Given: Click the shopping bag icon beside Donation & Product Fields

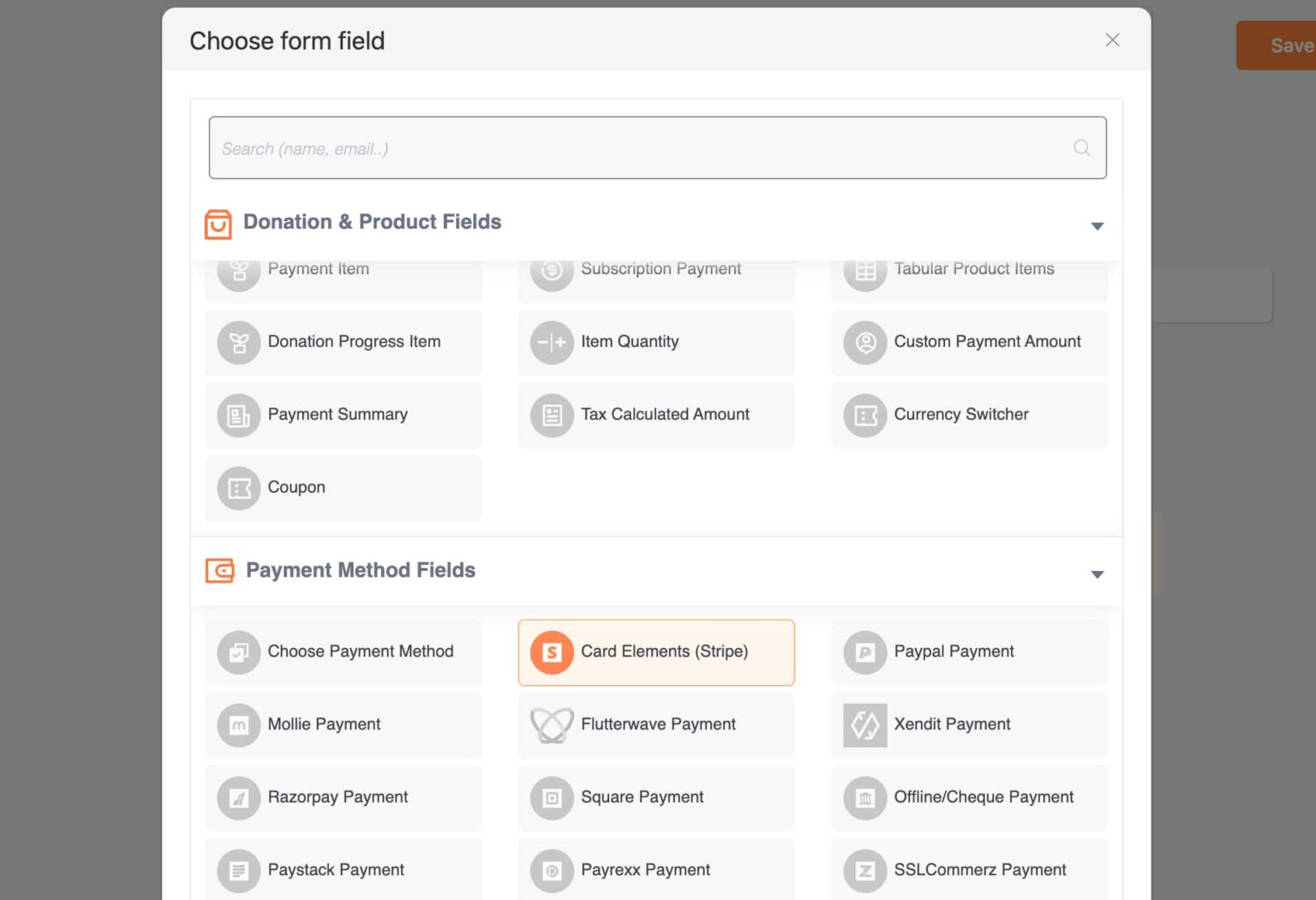Looking at the screenshot, I should pos(218,225).
